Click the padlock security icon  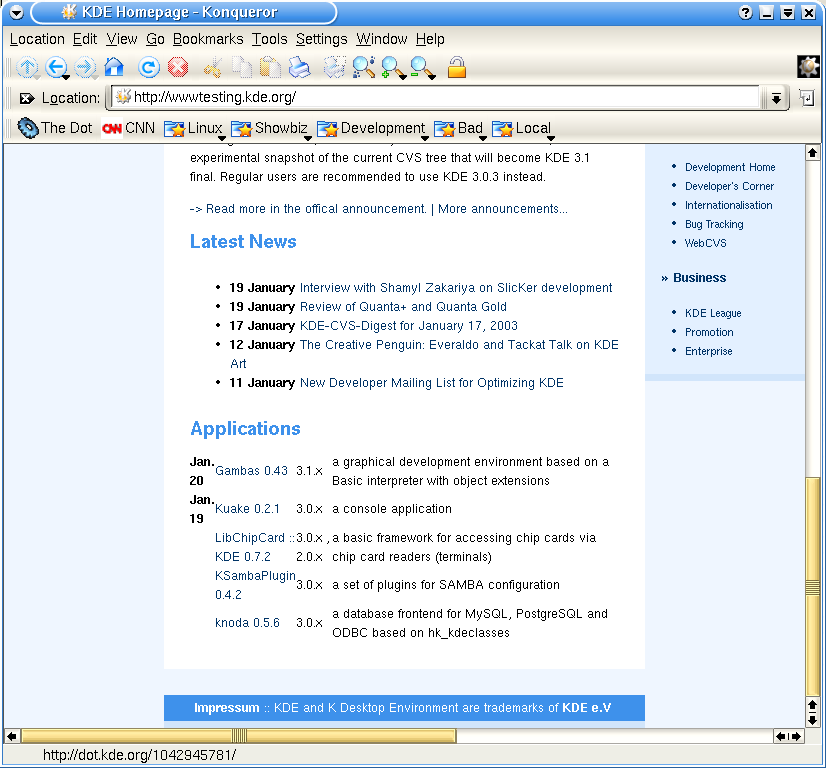457,67
